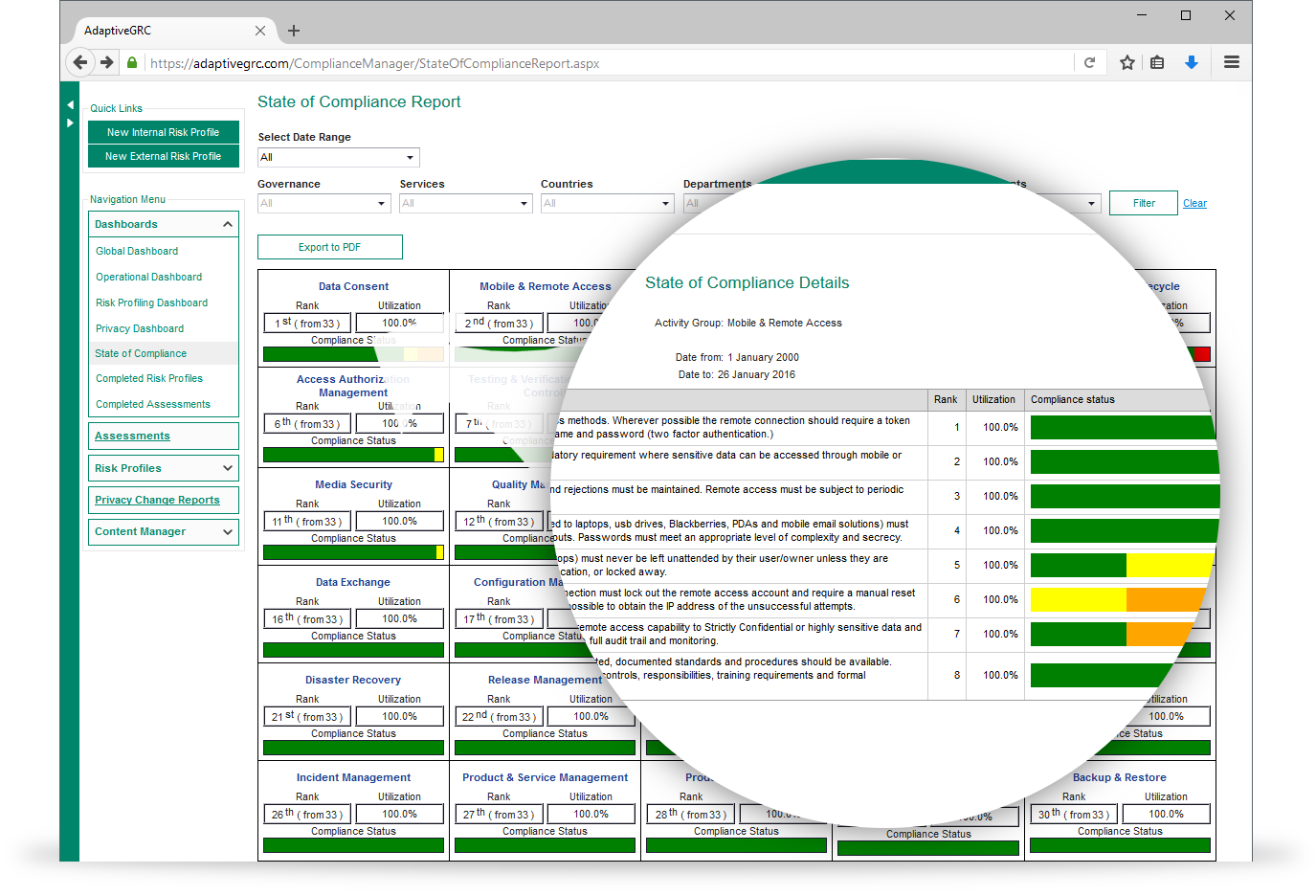
Task: Click the Clear filters link
Action: [1194, 203]
